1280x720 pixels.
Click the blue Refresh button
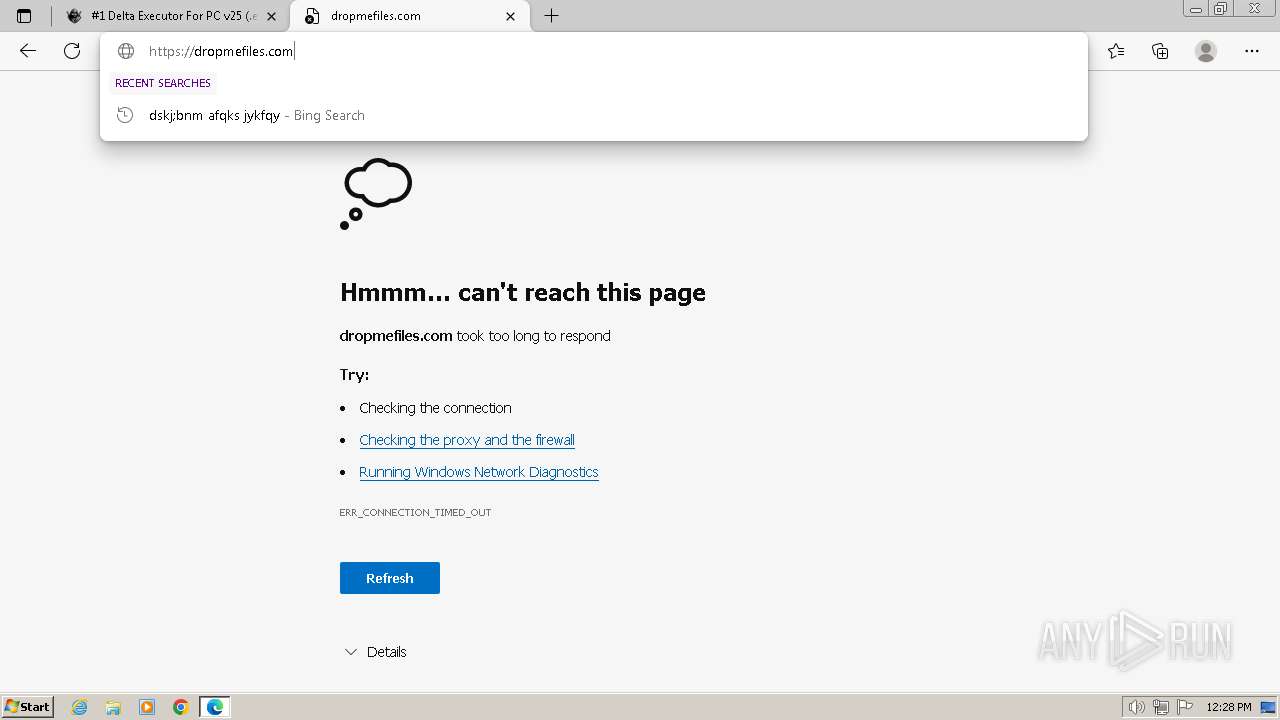coord(390,578)
